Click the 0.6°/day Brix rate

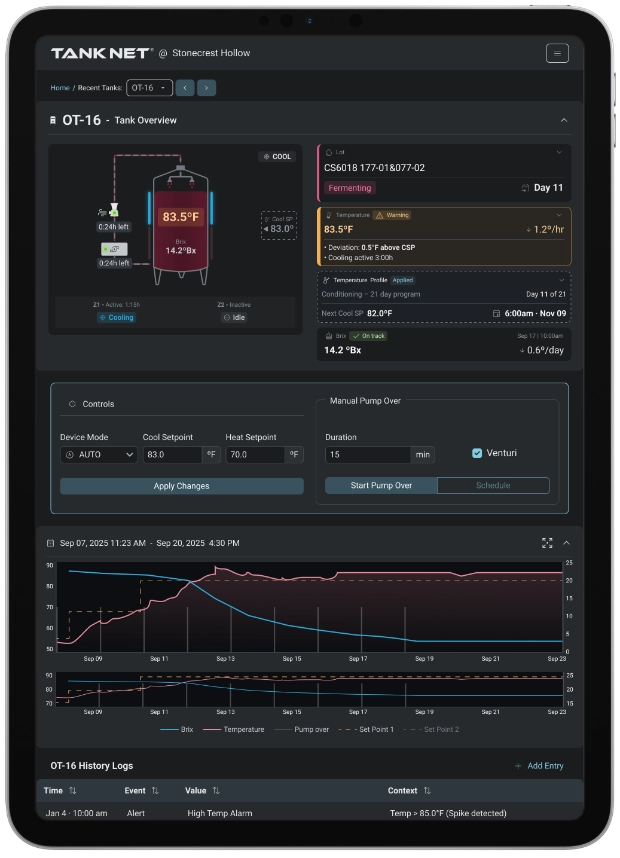(542, 350)
